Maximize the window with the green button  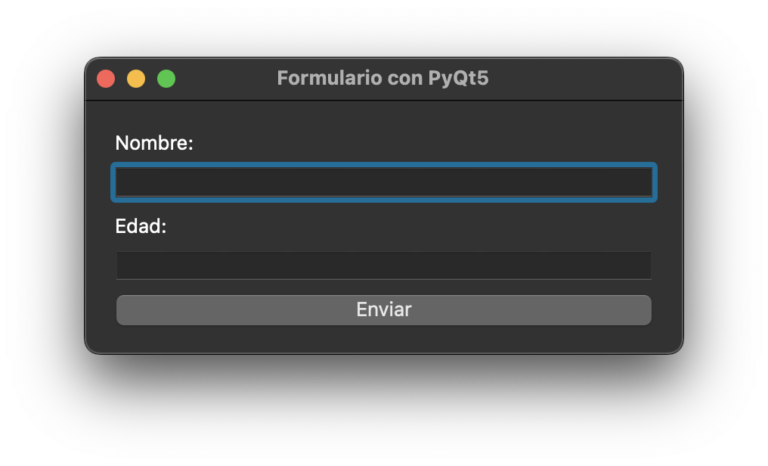pos(166,79)
